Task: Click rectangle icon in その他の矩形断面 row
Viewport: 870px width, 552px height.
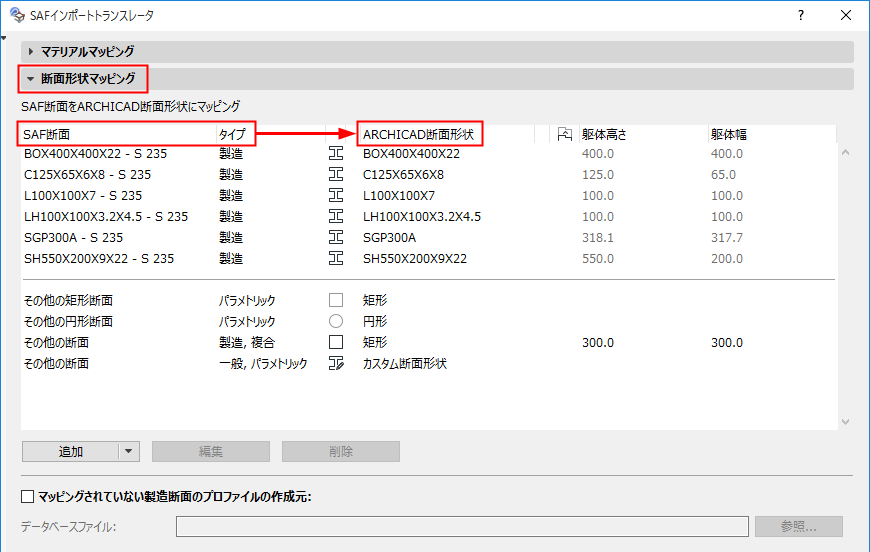Action: click(336, 300)
